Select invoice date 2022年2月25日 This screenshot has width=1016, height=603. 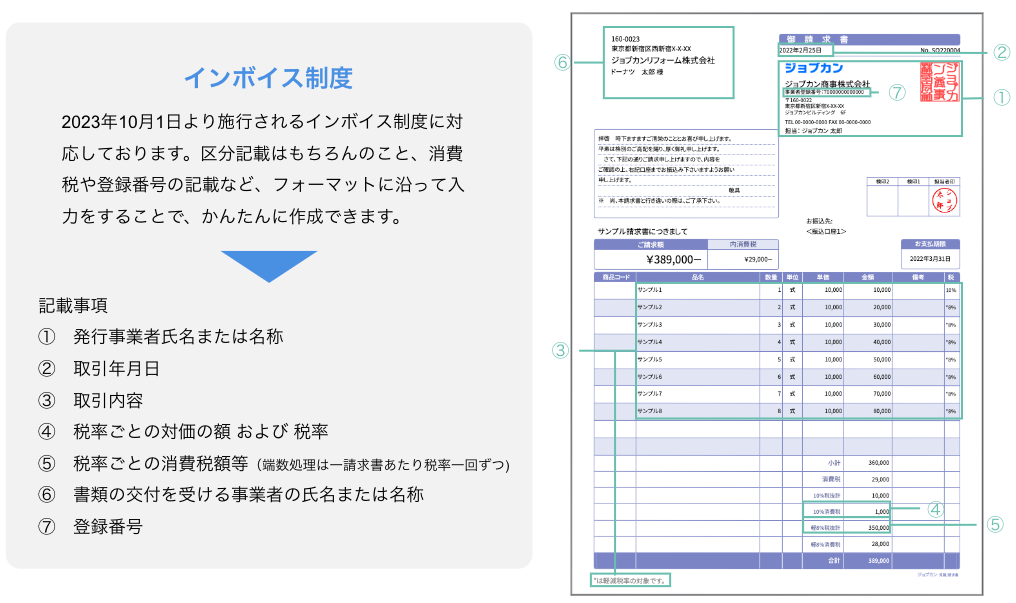pyautogui.click(x=800, y=50)
